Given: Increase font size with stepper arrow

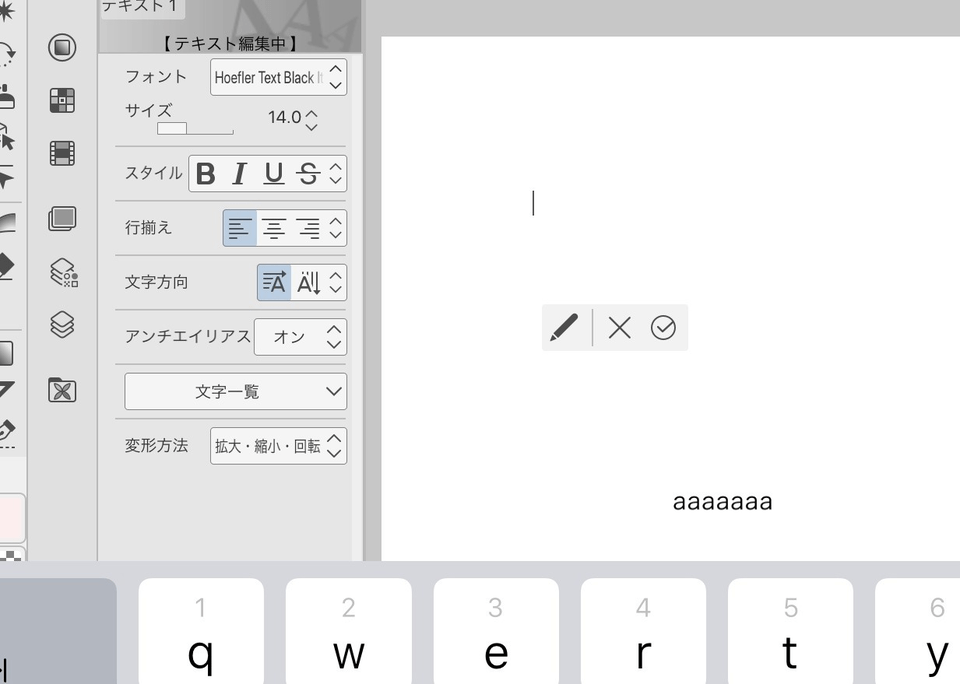Looking at the screenshot, I should [x=312, y=112].
